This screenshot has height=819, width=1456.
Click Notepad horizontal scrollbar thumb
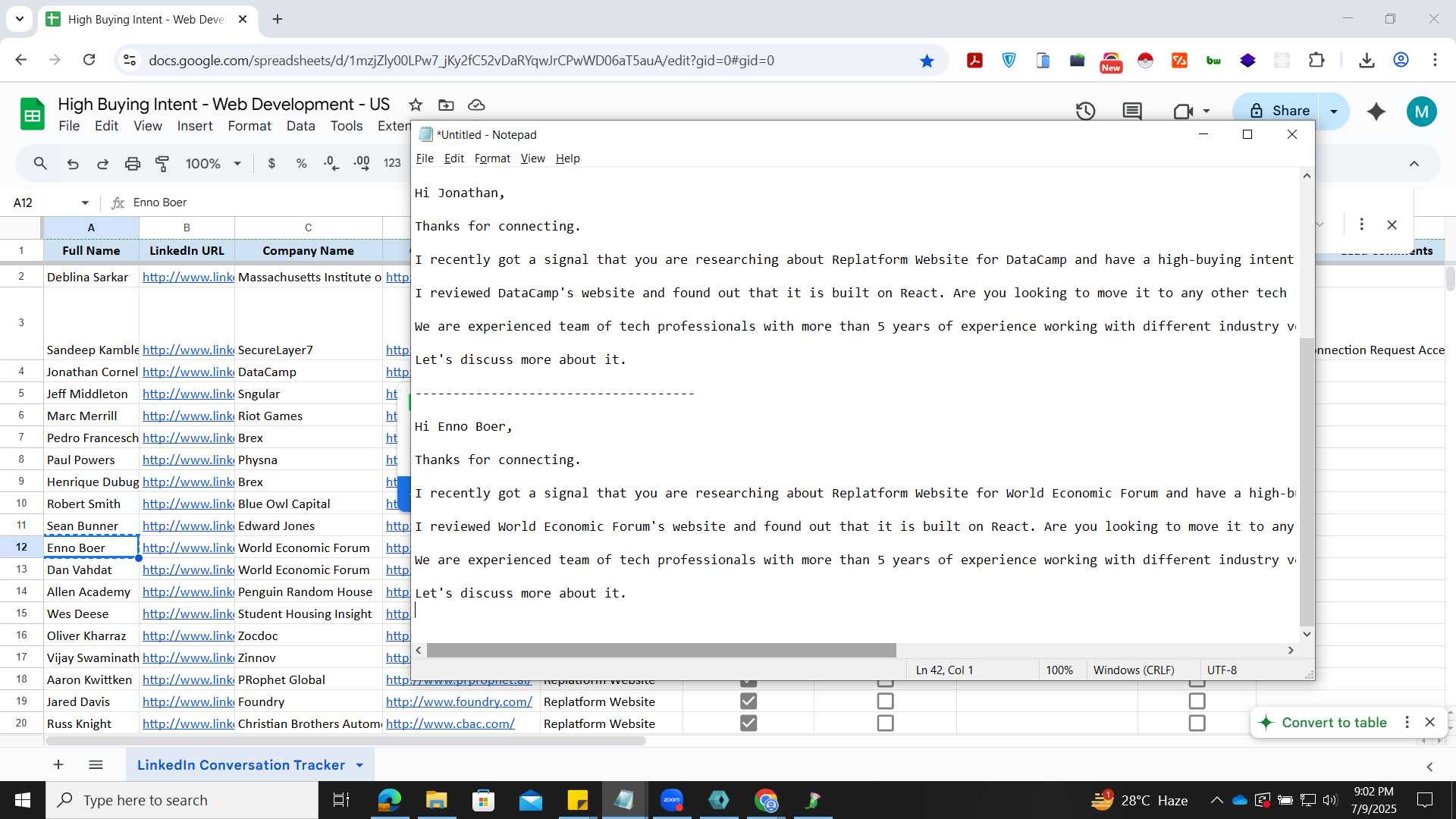(x=661, y=650)
